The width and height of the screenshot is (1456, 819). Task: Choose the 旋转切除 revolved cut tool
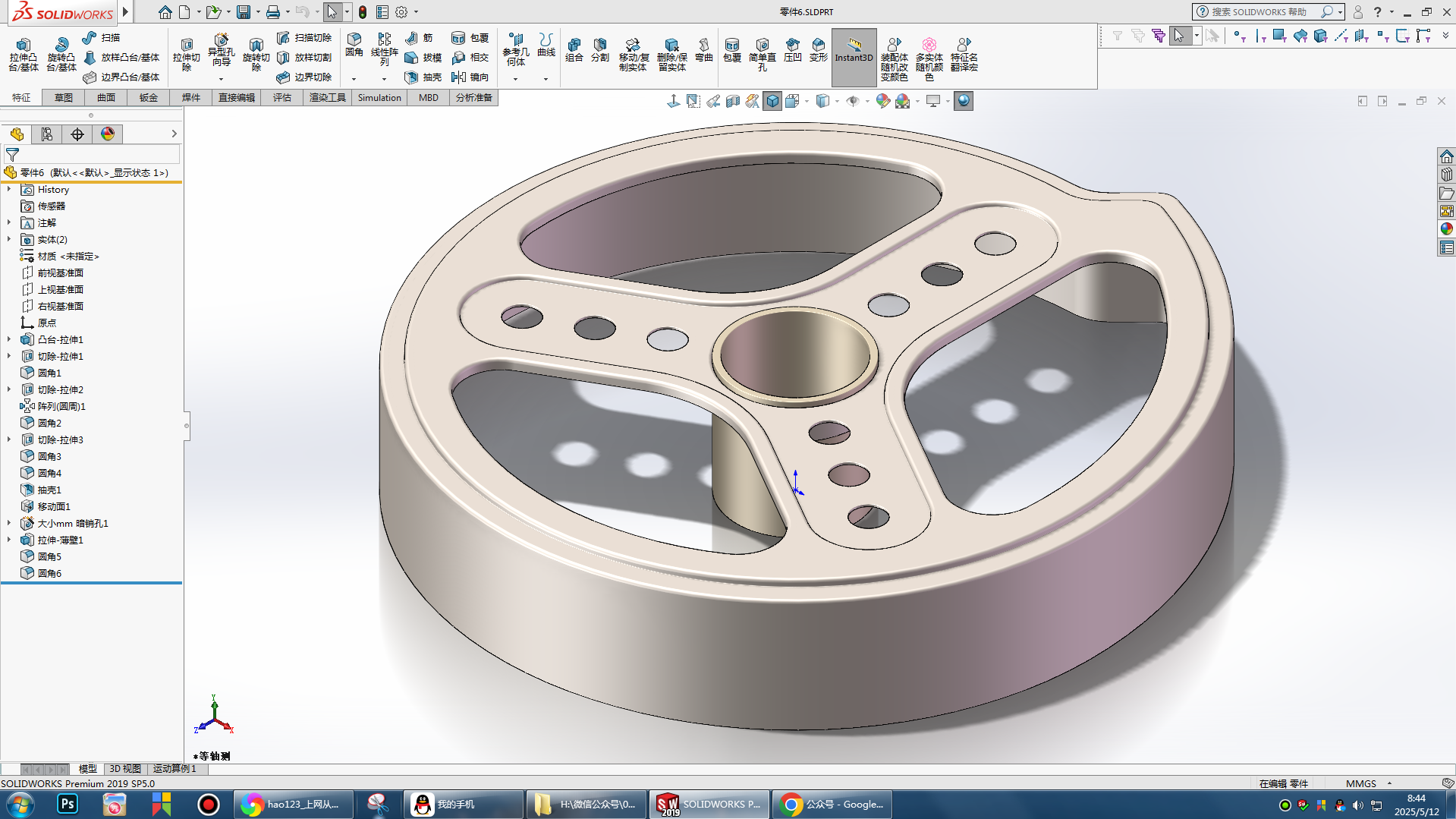[x=256, y=55]
